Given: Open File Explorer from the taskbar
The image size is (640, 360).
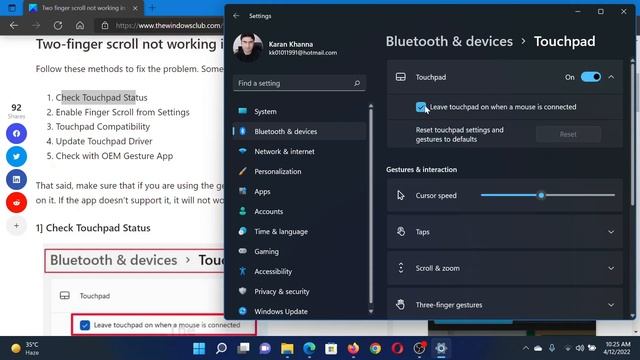Looking at the screenshot, I should (x=287, y=348).
